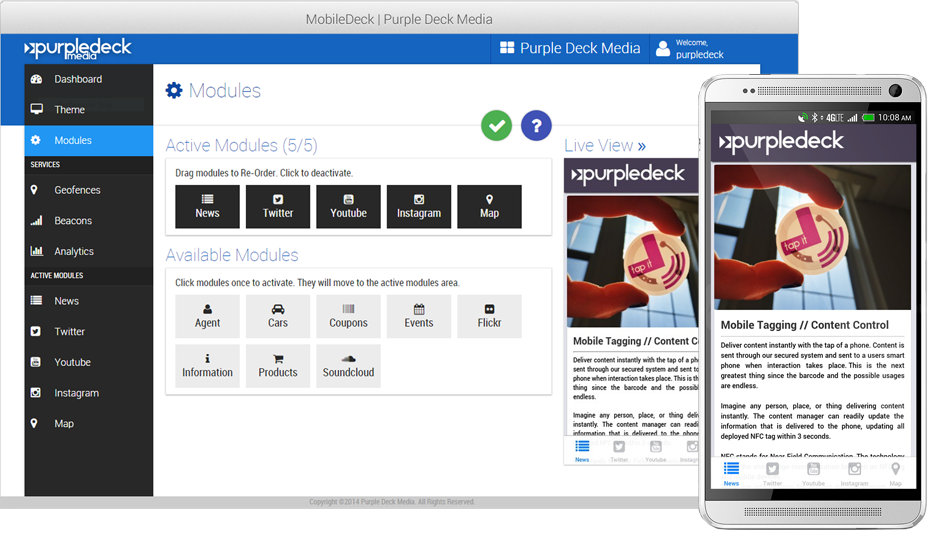Click "Mobile Tagging // Content Control" phone heading
Screen dimensions: 928x536
click(x=804, y=325)
